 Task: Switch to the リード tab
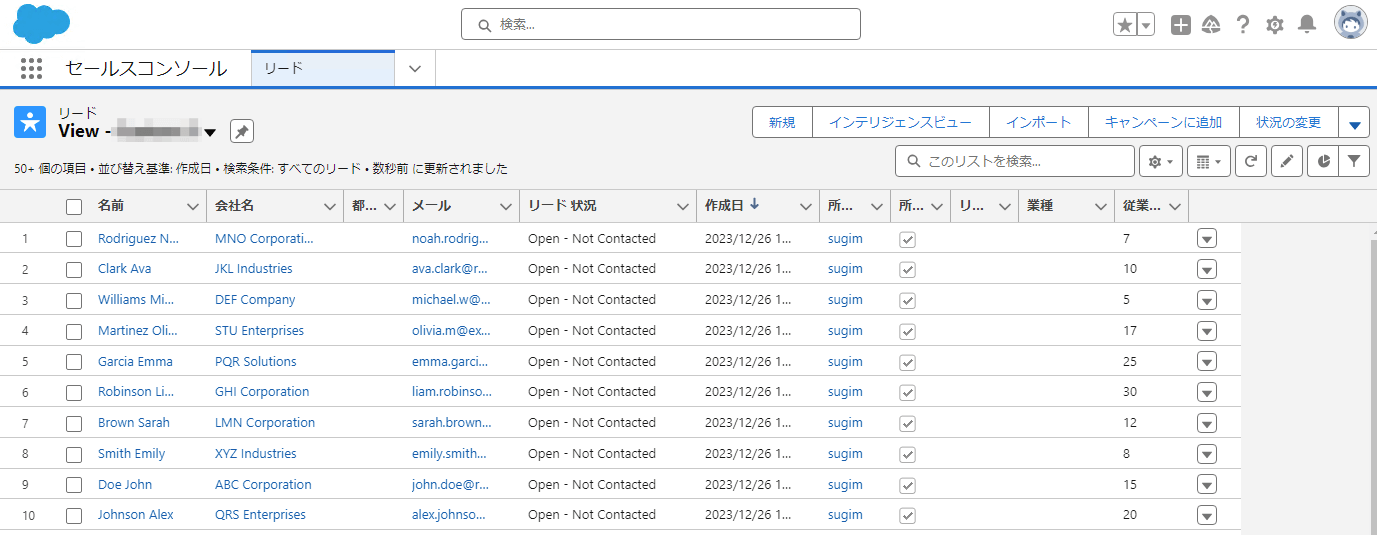tap(322, 69)
